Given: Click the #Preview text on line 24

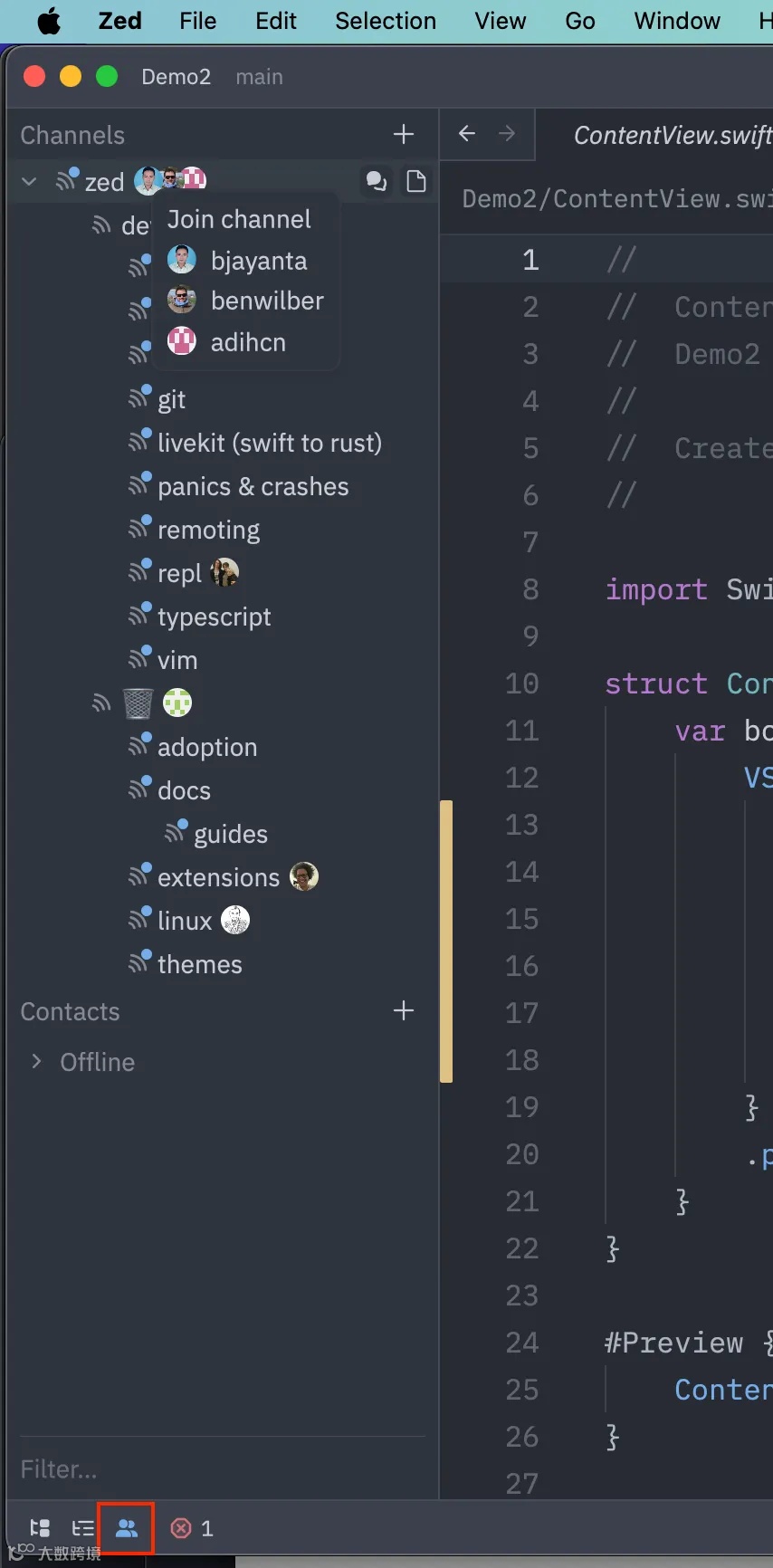Looking at the screenshot, I should (674, 1343).
